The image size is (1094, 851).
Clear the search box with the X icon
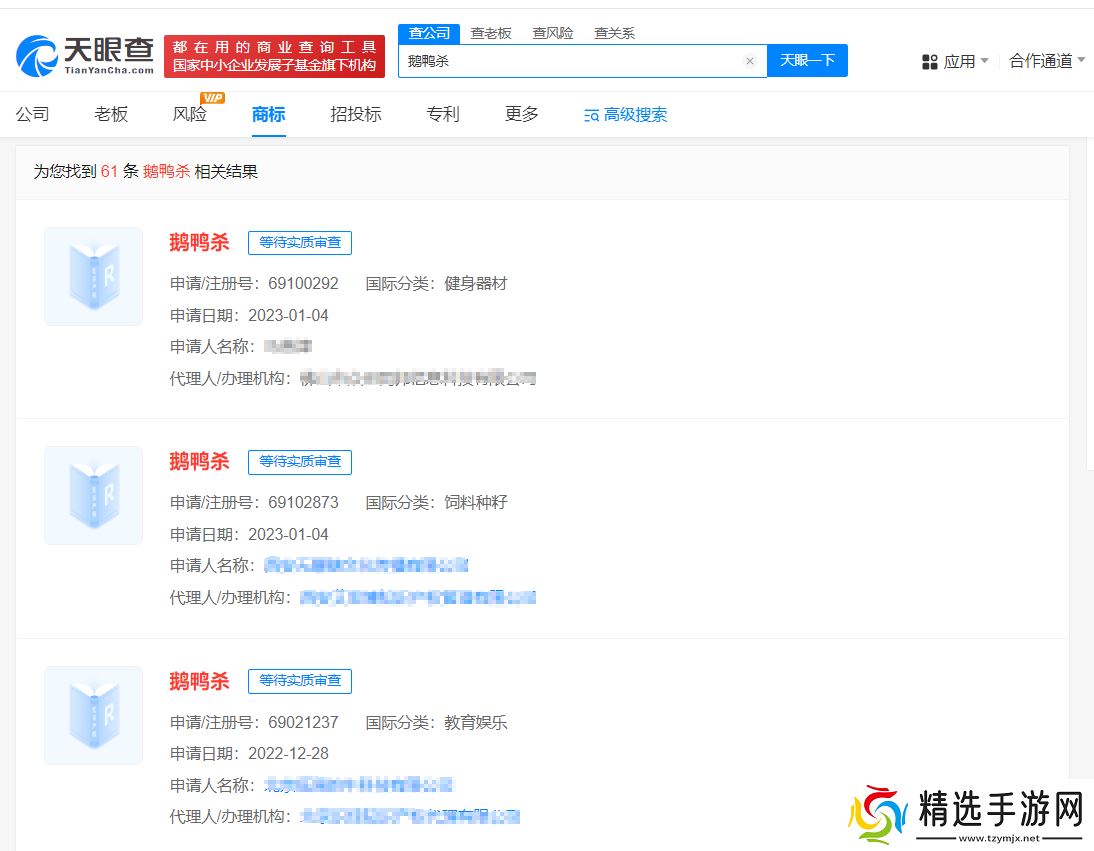point(750,61)
